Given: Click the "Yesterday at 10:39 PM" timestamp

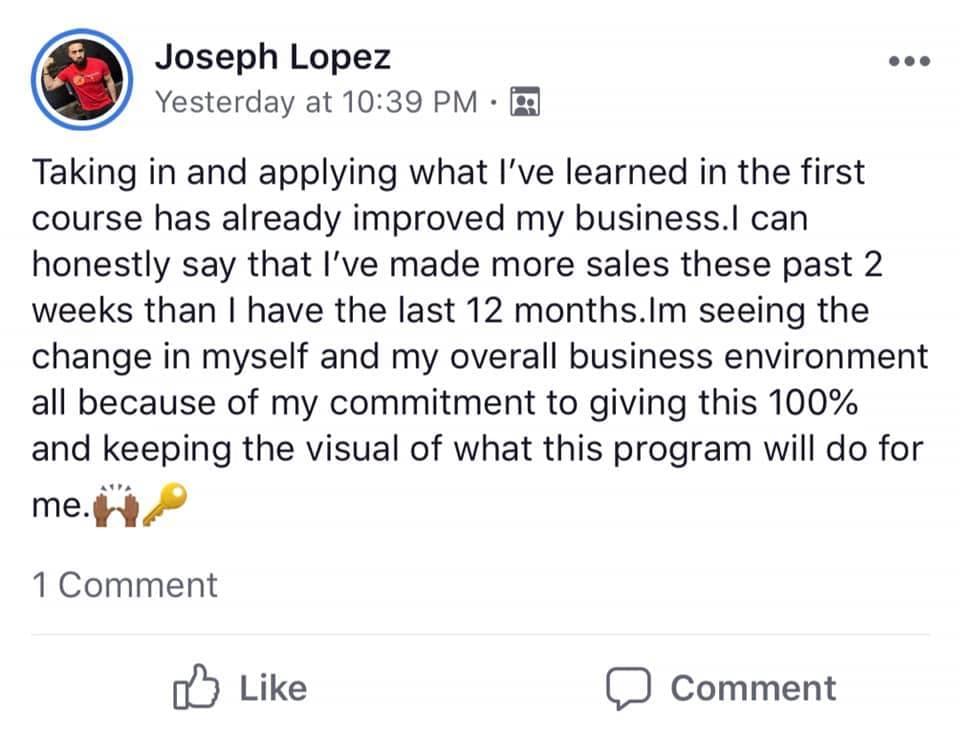Looking at the screenshot, I should pyautogui.click(x=318, y=102).
